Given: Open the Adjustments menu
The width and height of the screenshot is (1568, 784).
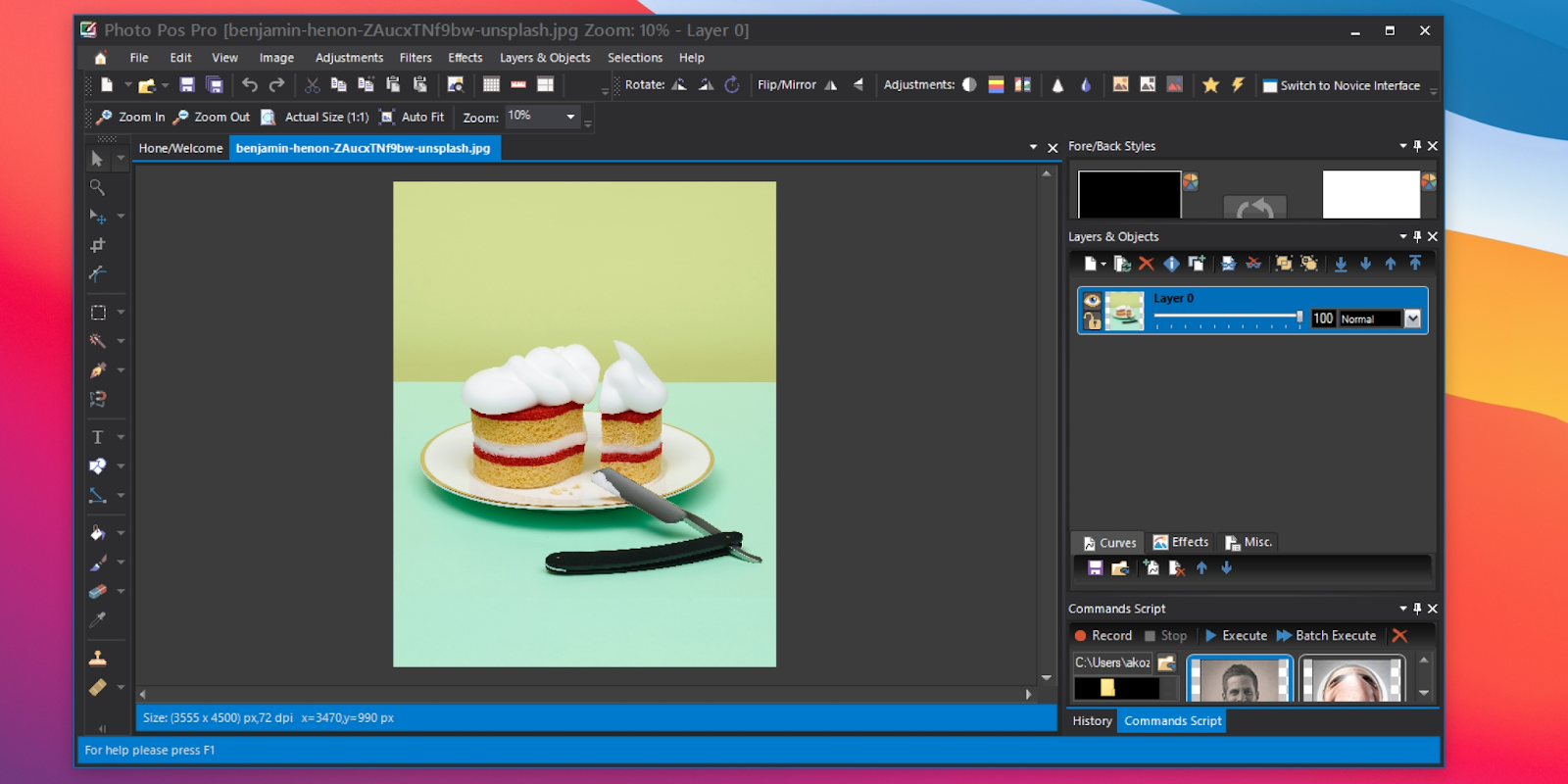Looking at the screenshot, I should [349, 58].
